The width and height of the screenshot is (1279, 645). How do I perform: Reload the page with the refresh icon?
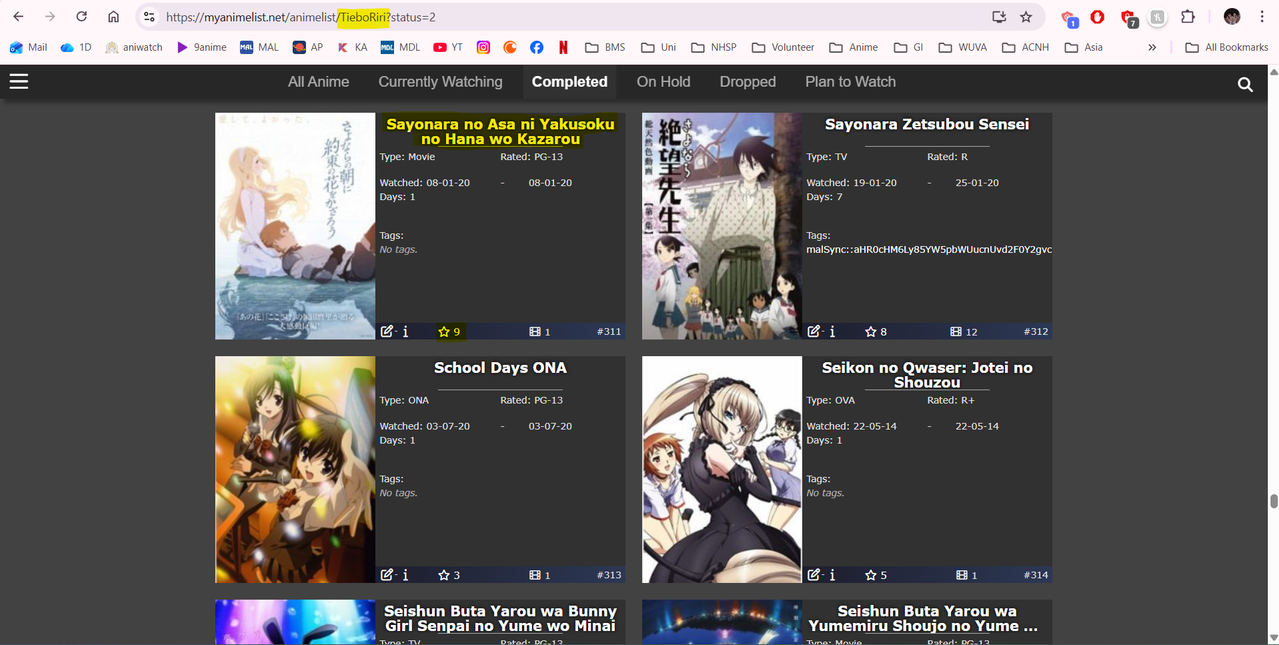pos(82,17)
